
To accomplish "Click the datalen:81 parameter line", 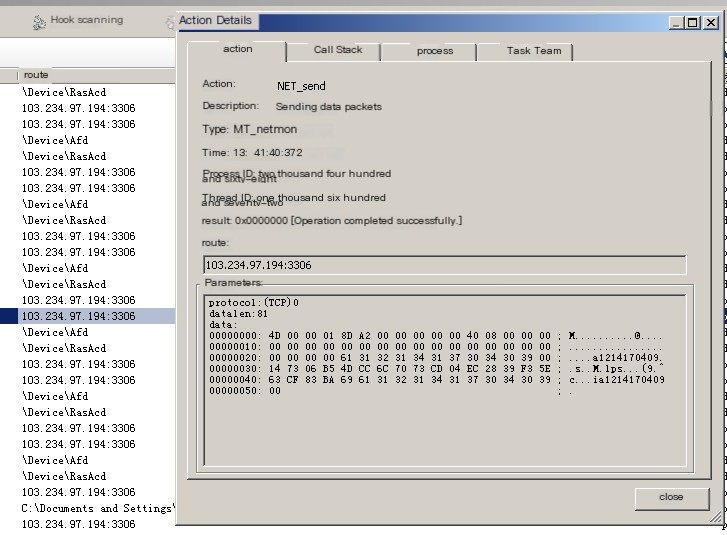I will 238,314.
